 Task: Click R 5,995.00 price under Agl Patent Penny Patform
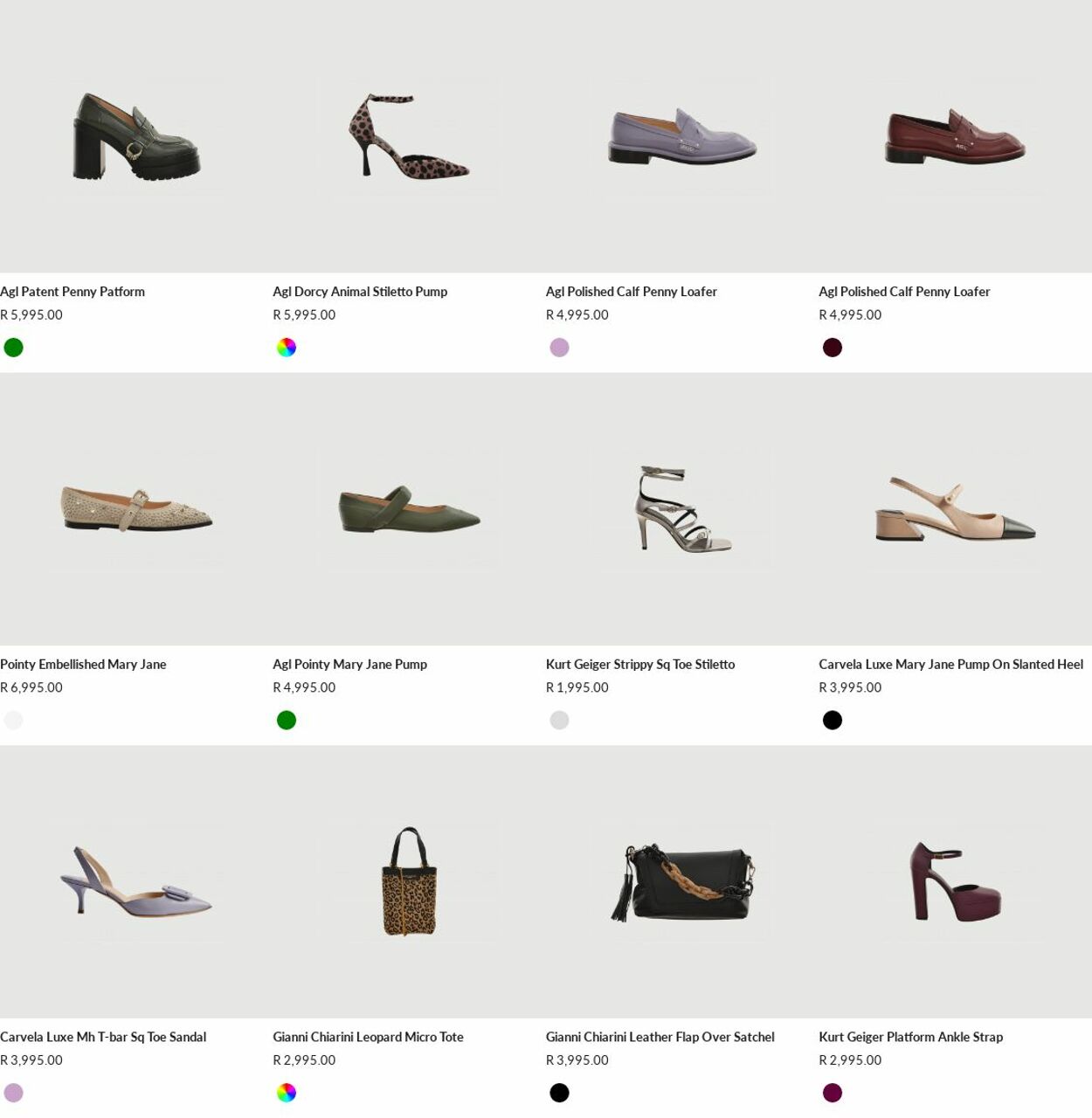(x=31, y=315)
